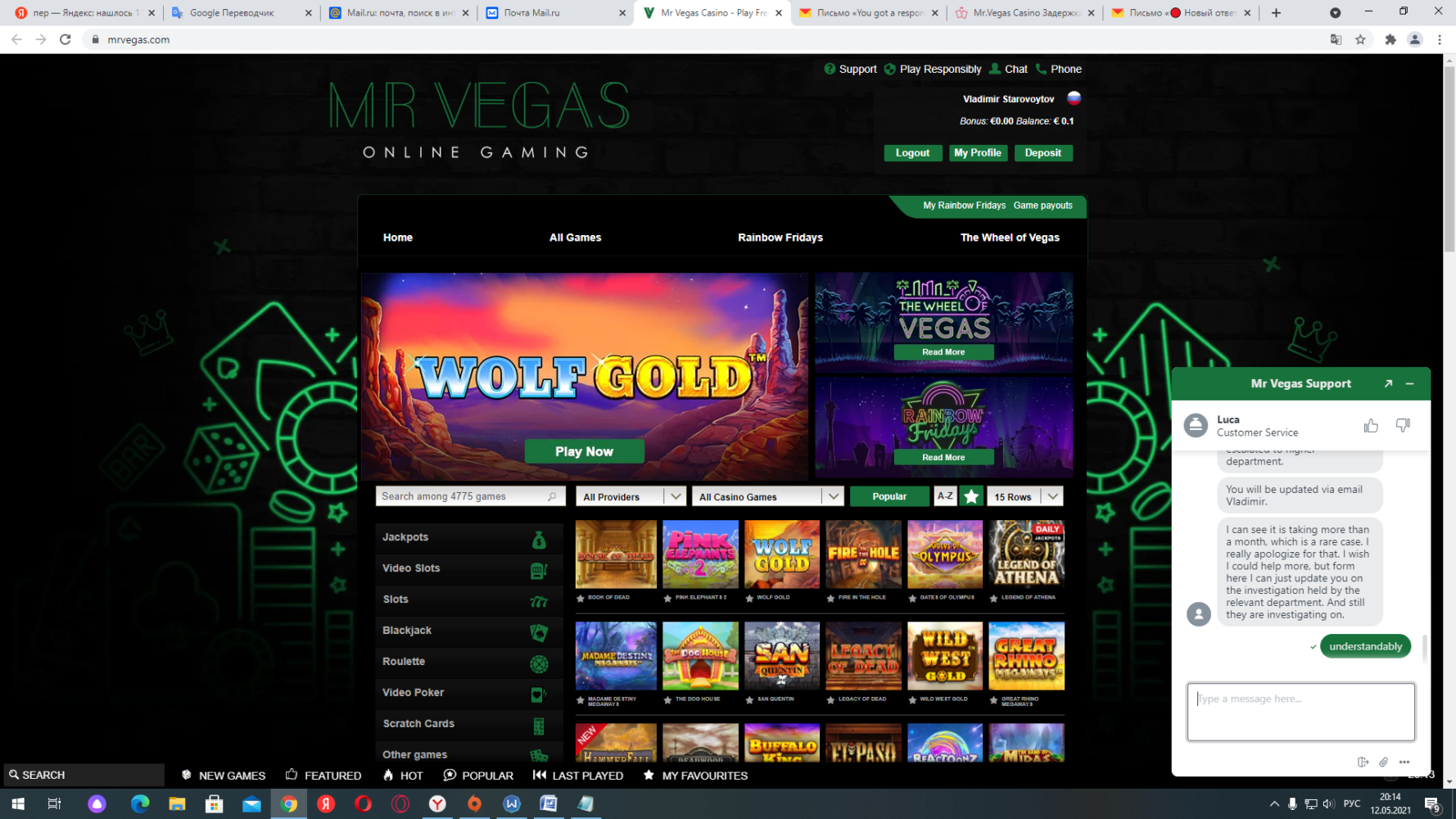Switch the РУС keyboard language
The image size is (1456, 819).
[x=1352, y=804]
